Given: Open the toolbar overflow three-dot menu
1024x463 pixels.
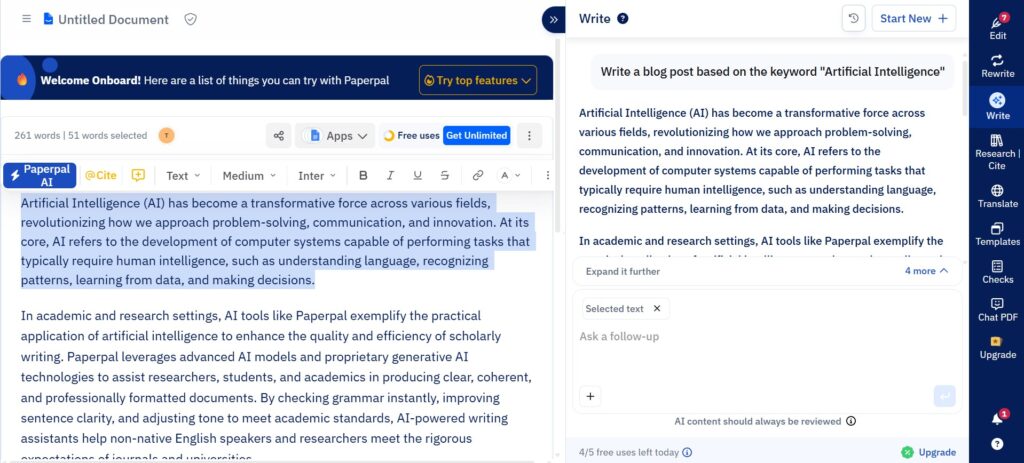Looking at the screenshot, I should click(x=547, y=175).
